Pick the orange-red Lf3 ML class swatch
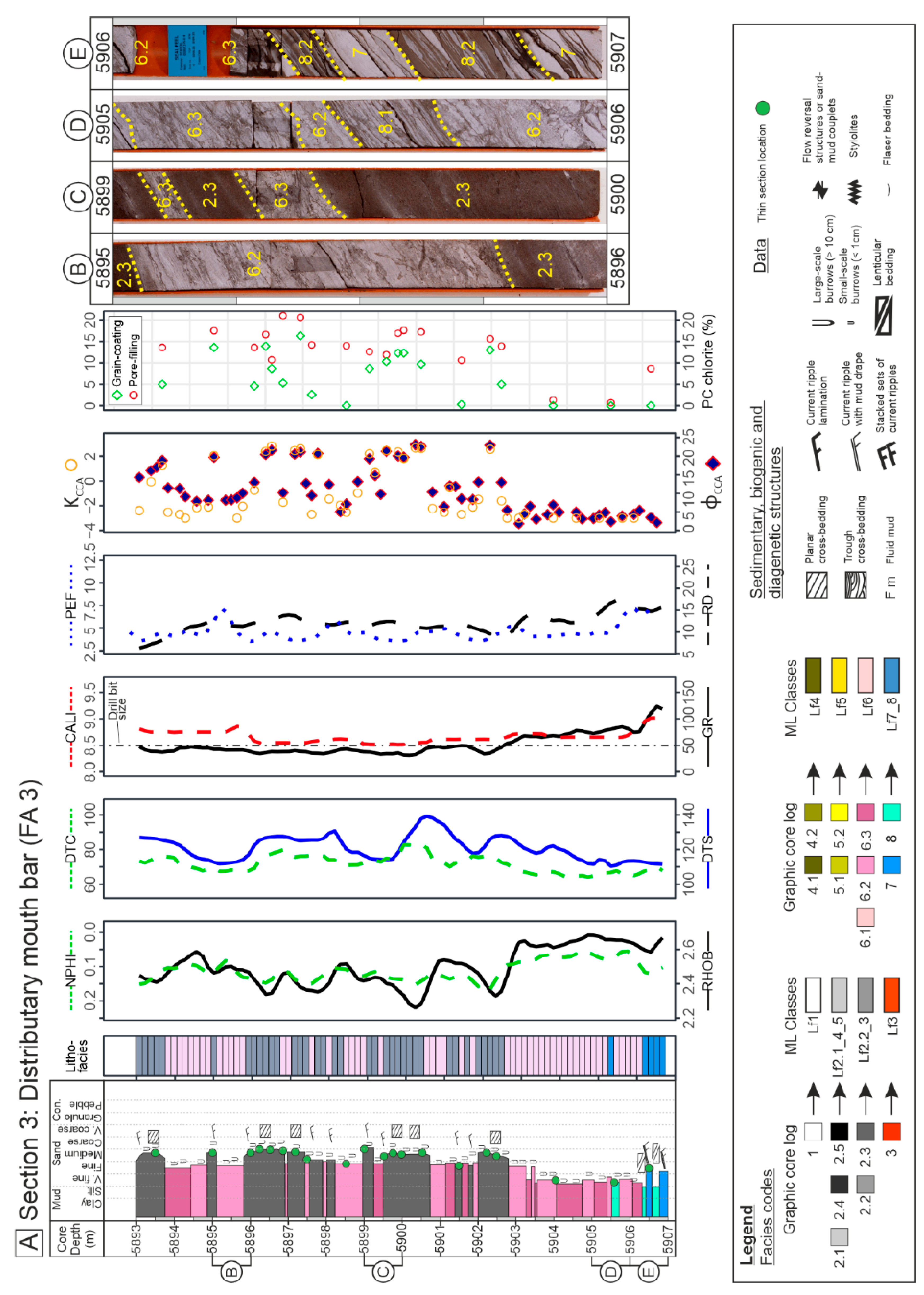This screenshot has height=1295, width=924. click(892, 995)
